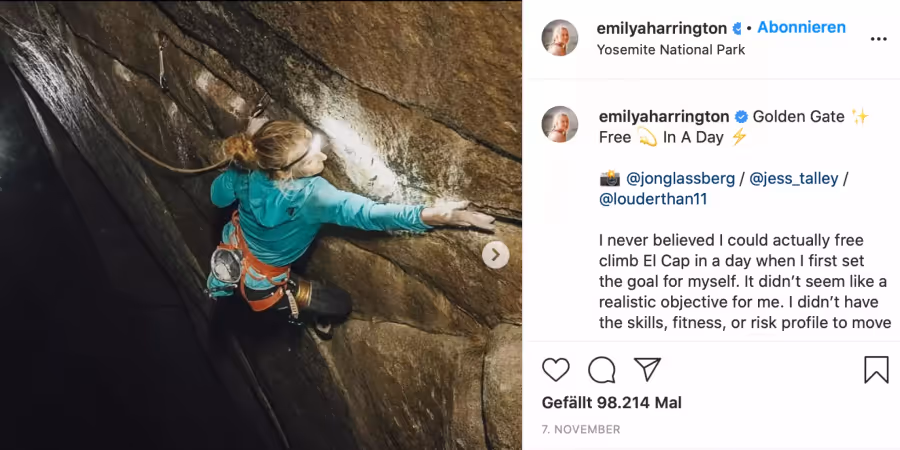Click the caption profile picture avatar
900x450 pixels.
[x=560, y=124]
